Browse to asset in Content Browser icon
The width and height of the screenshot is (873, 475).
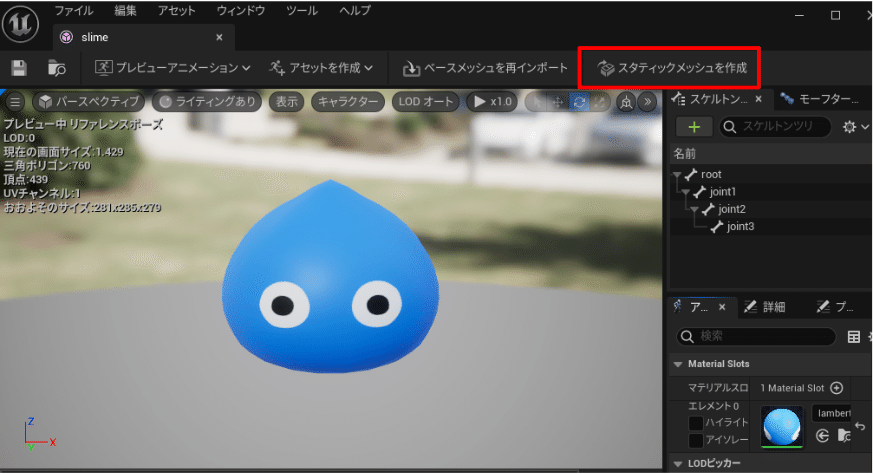(x=56, y=68)
